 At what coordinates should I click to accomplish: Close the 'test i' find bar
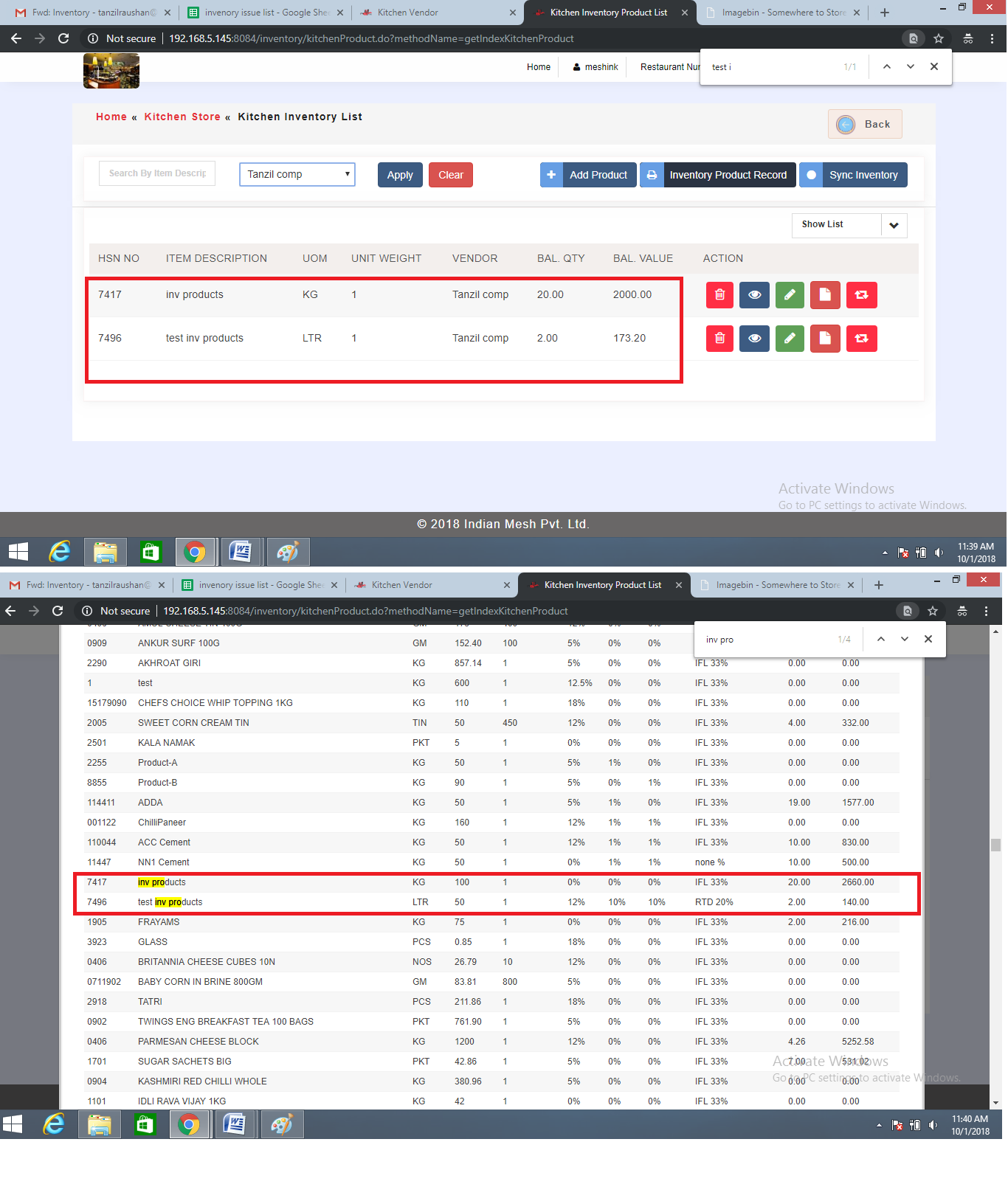(x=934, y=66)
